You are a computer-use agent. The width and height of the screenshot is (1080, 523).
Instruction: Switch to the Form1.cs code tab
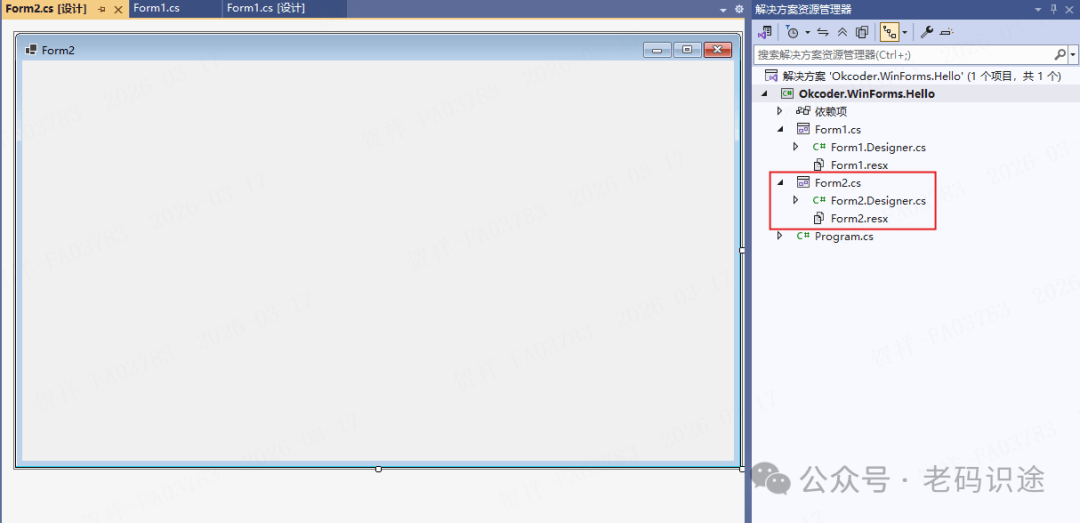[x=156, y=9]
